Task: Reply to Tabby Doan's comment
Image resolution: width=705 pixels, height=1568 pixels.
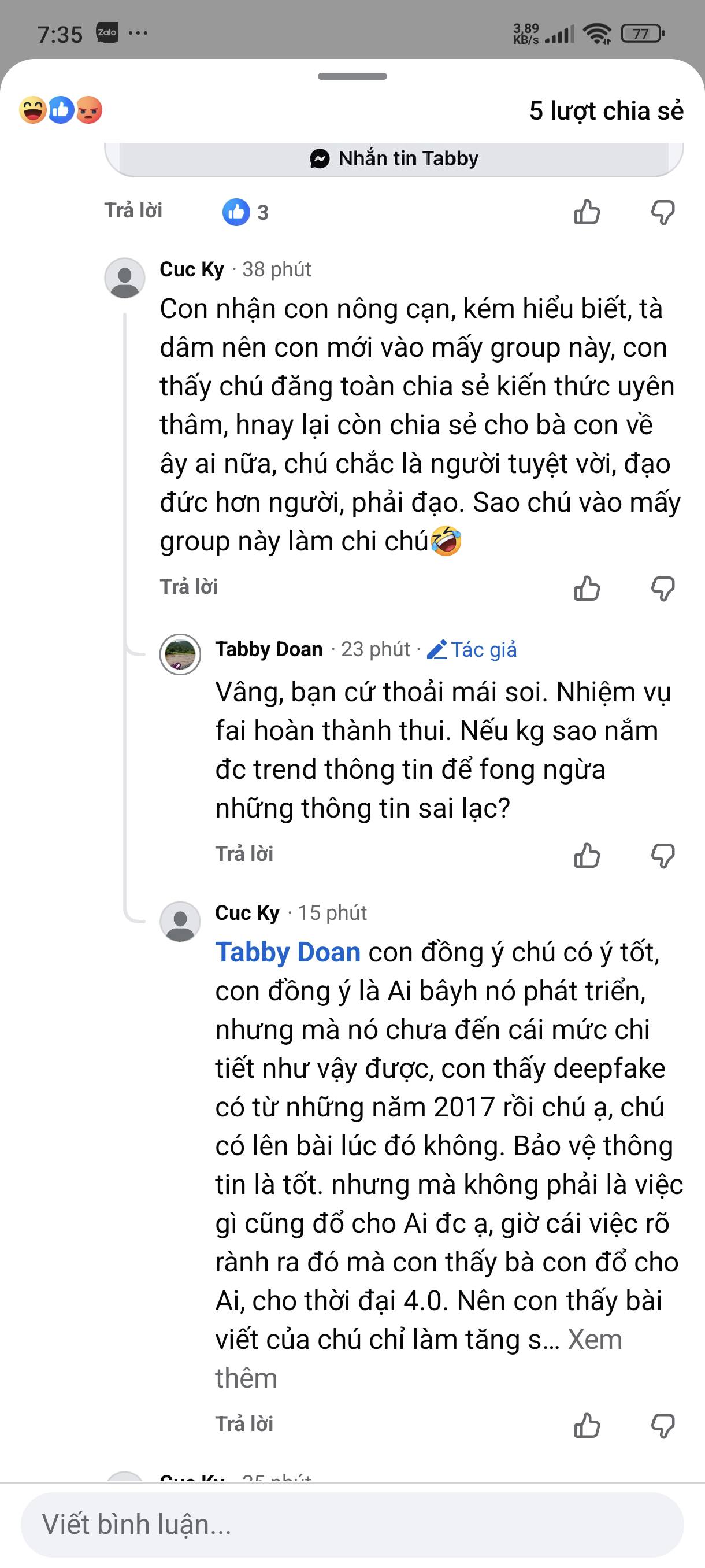Action: (244, 854)
